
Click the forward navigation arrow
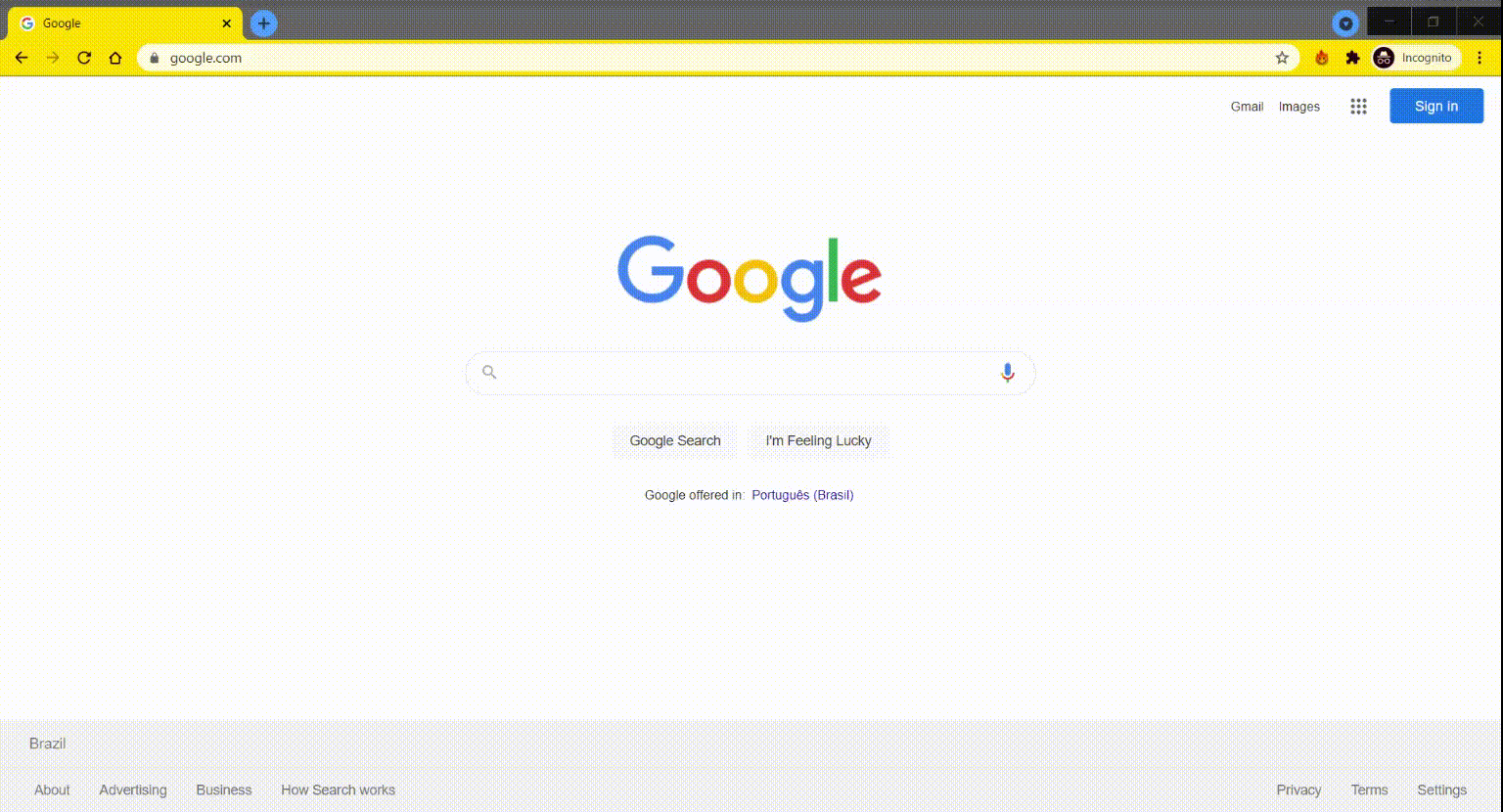[53, 58]
